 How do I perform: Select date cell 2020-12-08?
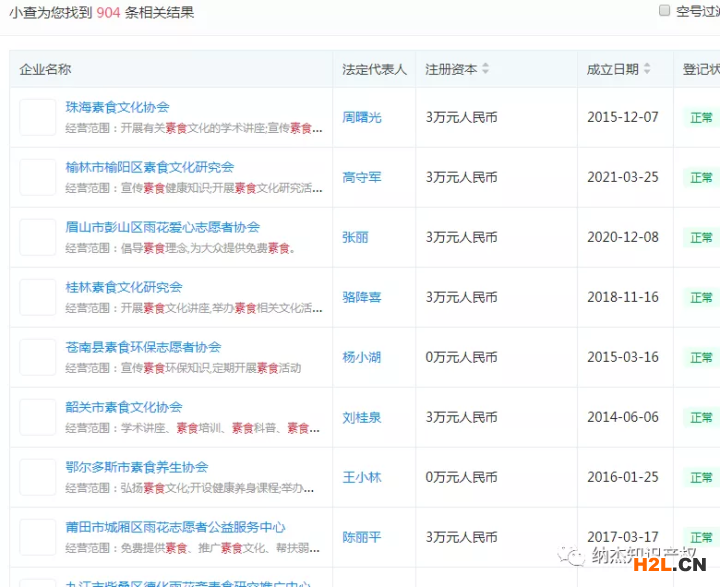click(623, 237)
